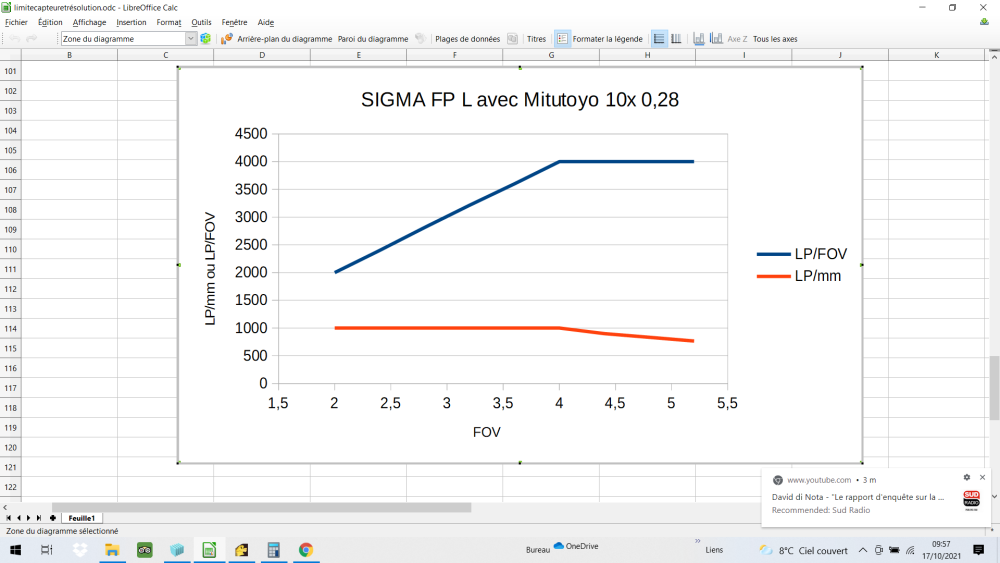Click the horizontal scrollbar of the sheet
1000x563 pixels.
point(260,507)
